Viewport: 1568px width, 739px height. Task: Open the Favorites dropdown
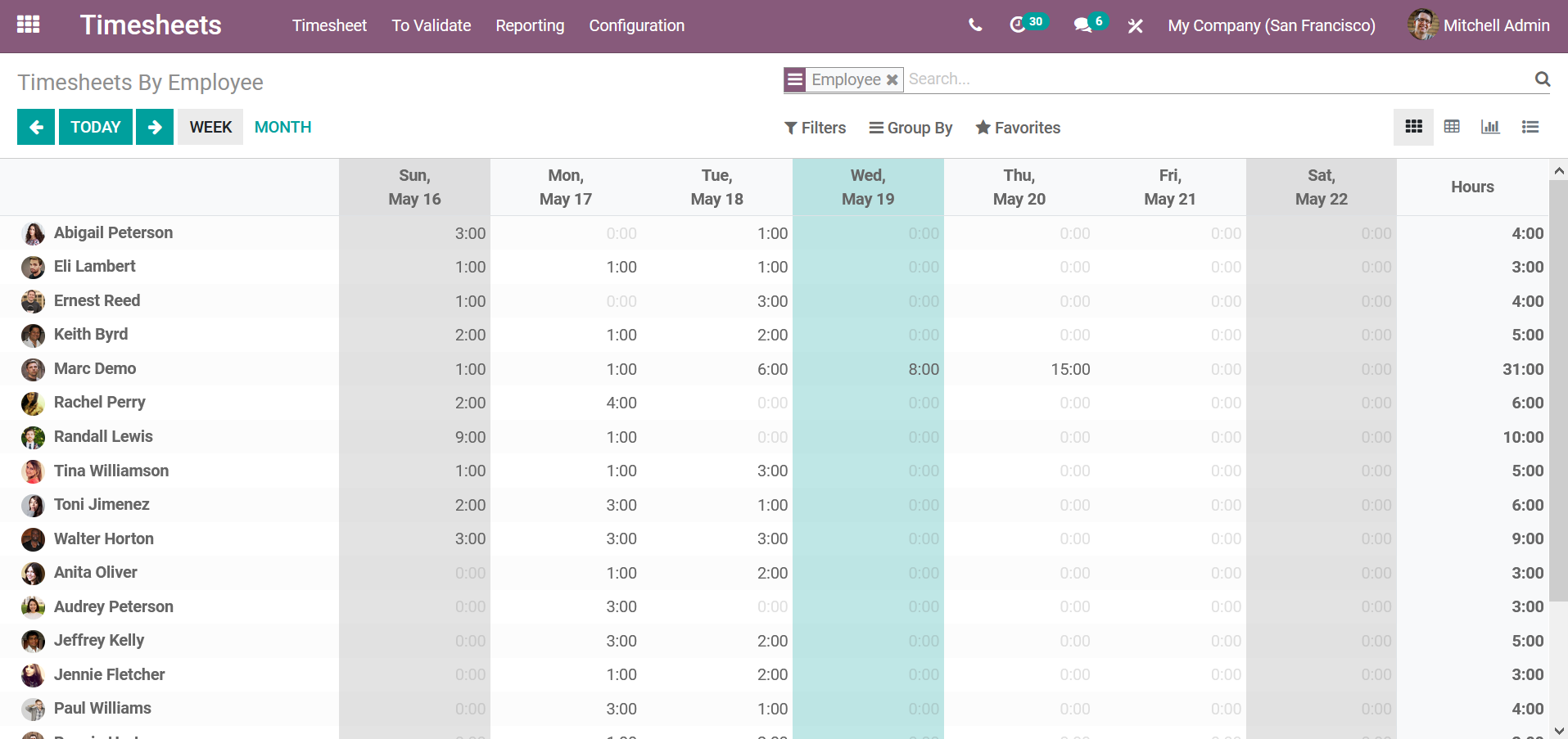[x=1018, y=128]
